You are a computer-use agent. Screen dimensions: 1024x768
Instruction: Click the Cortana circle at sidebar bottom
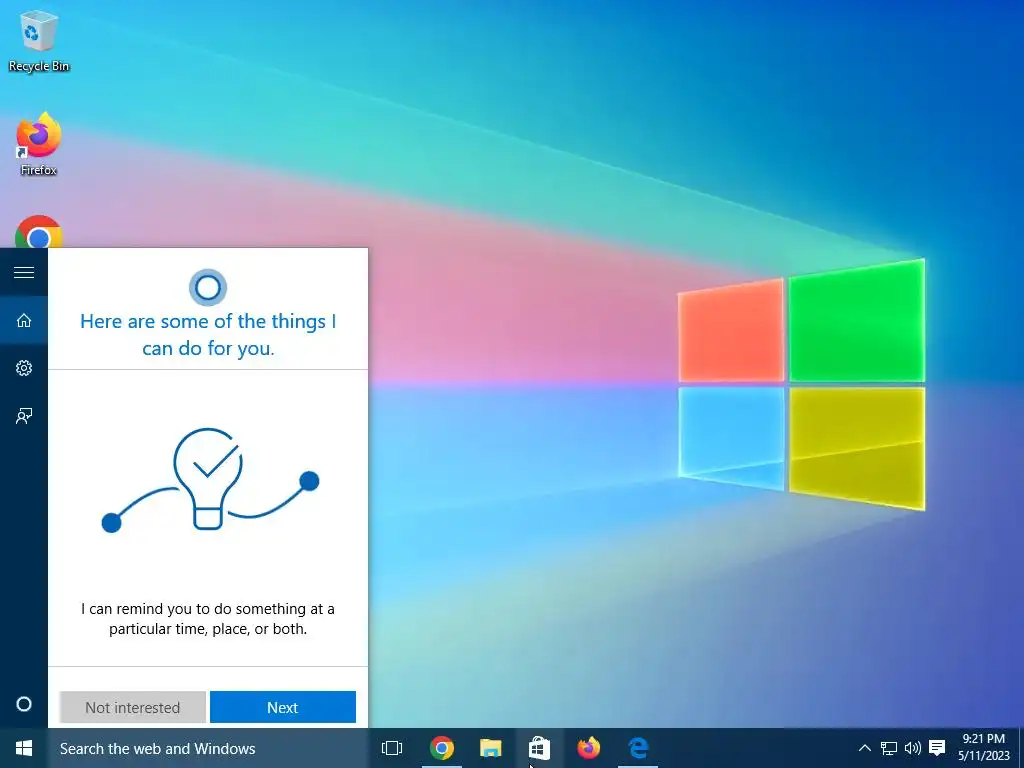[x=24, y=704]
